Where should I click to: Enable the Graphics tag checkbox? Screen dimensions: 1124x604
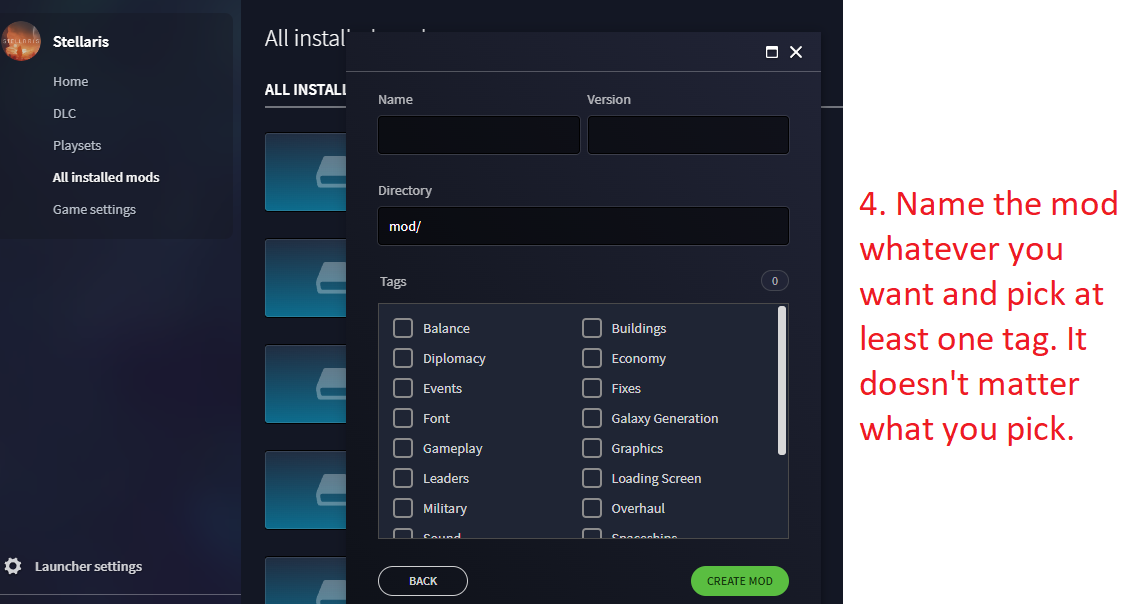[591, 448]
